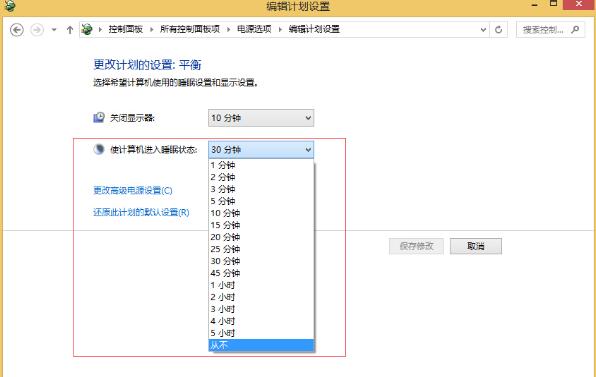Screen dimensions: 596x377
Task: Select 10 分钟 in the sleep list
Action: (262, 213)
